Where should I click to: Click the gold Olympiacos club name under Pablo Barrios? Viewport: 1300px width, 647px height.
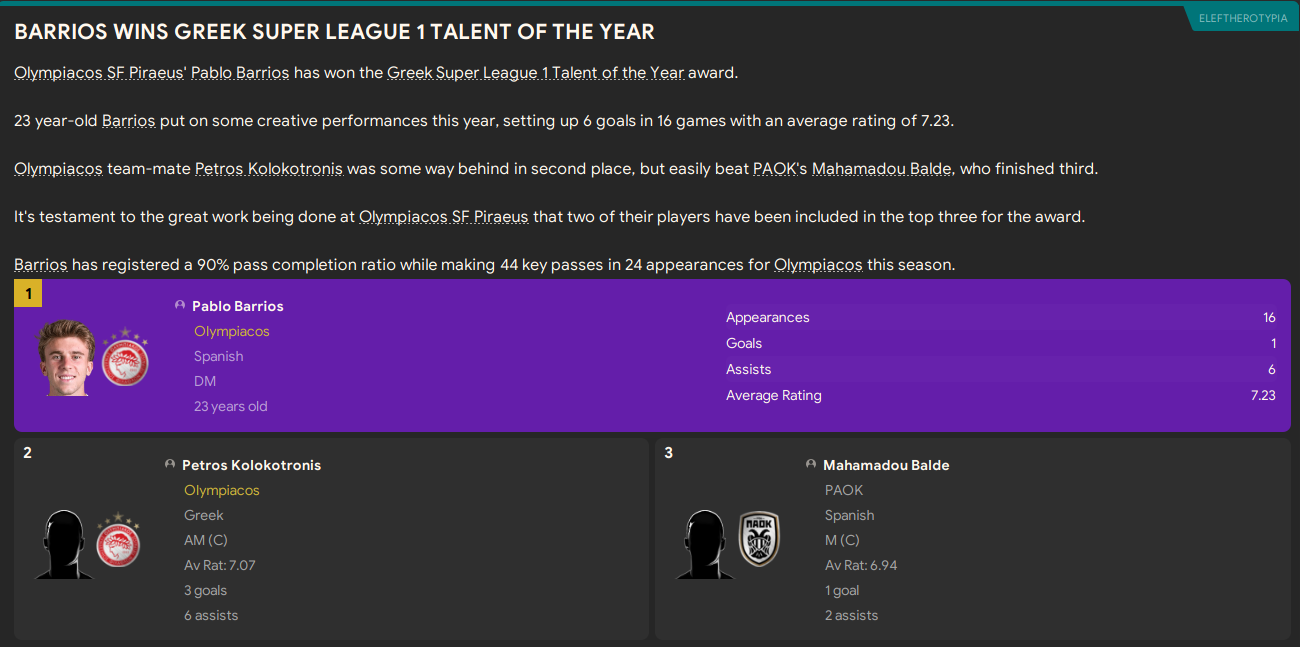232,331
